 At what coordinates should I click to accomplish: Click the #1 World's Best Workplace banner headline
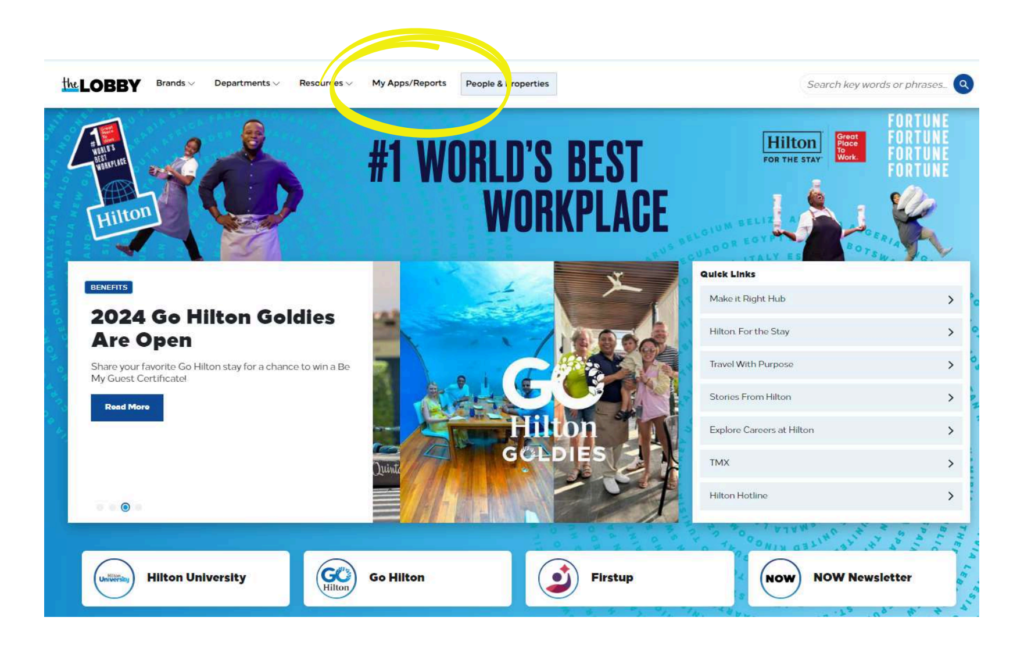519,186
